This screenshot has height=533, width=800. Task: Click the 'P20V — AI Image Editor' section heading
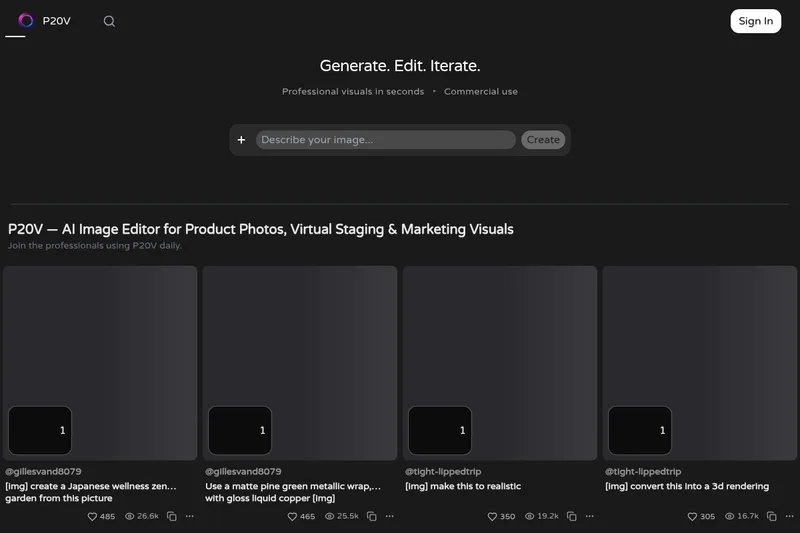click(261, 230)
